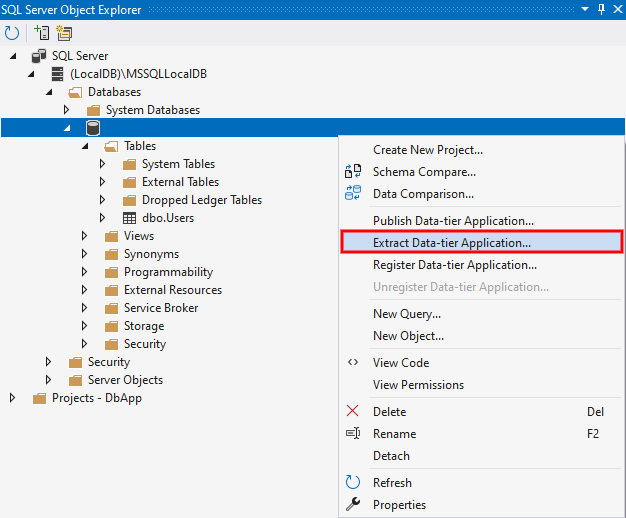Click the Add SQL Server toolbar icon
Screen dimensions: 626x518
[x=42, y=33]
